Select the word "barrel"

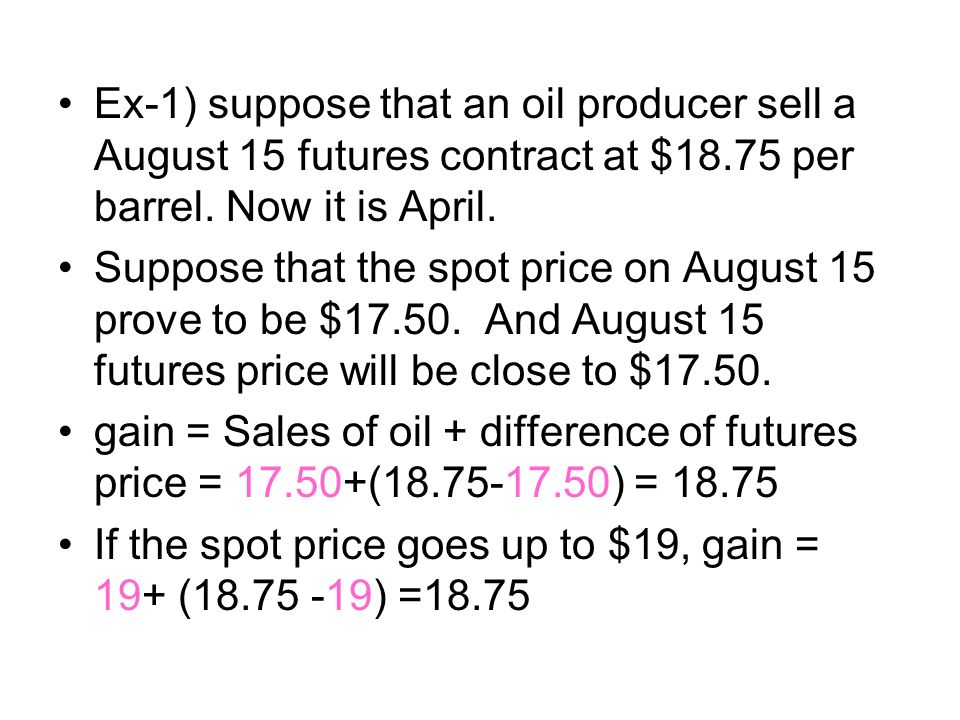coord(154,207)
